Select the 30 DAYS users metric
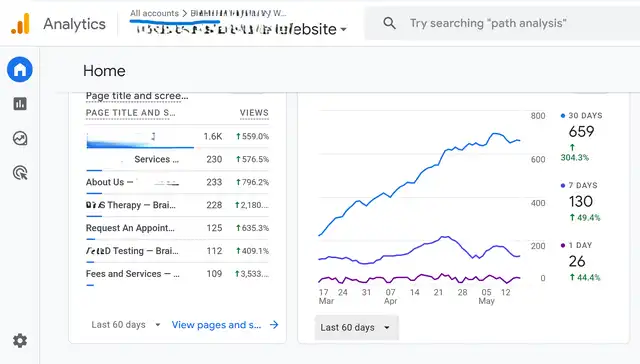This screenshot has width=640, height=364. [581, 137]
